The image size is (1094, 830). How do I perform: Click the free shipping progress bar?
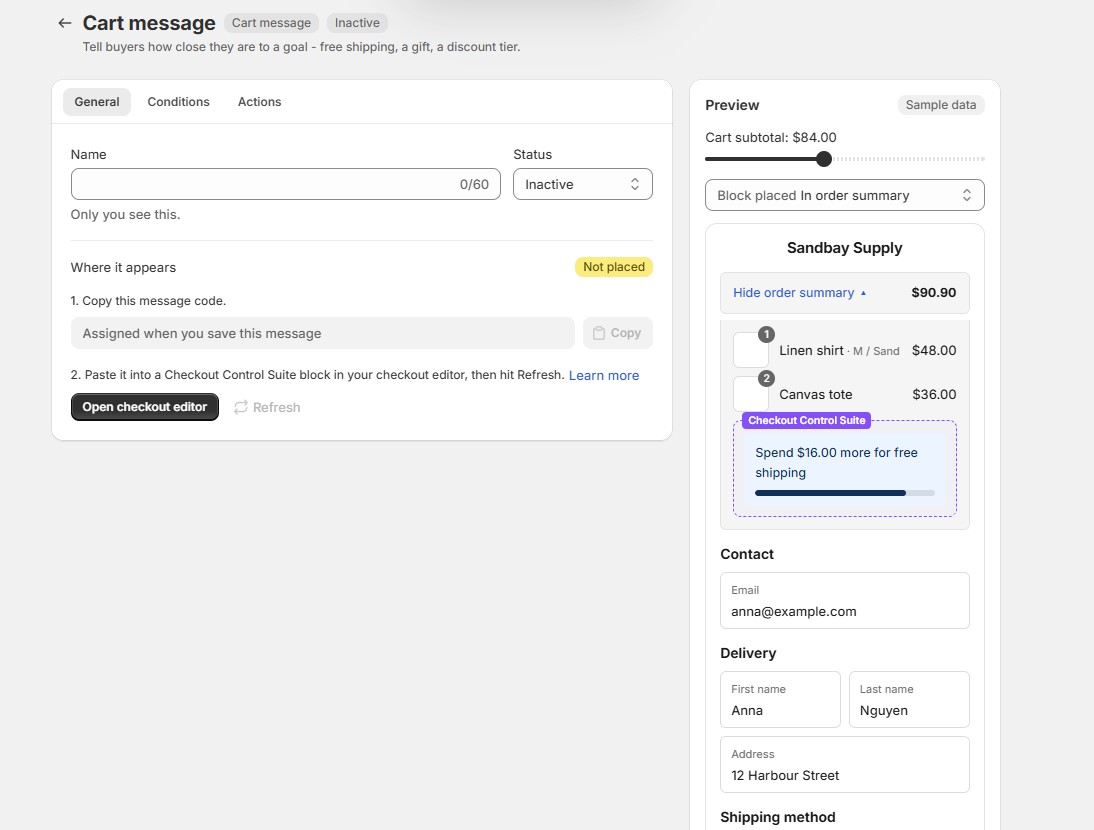coord(844,493)
